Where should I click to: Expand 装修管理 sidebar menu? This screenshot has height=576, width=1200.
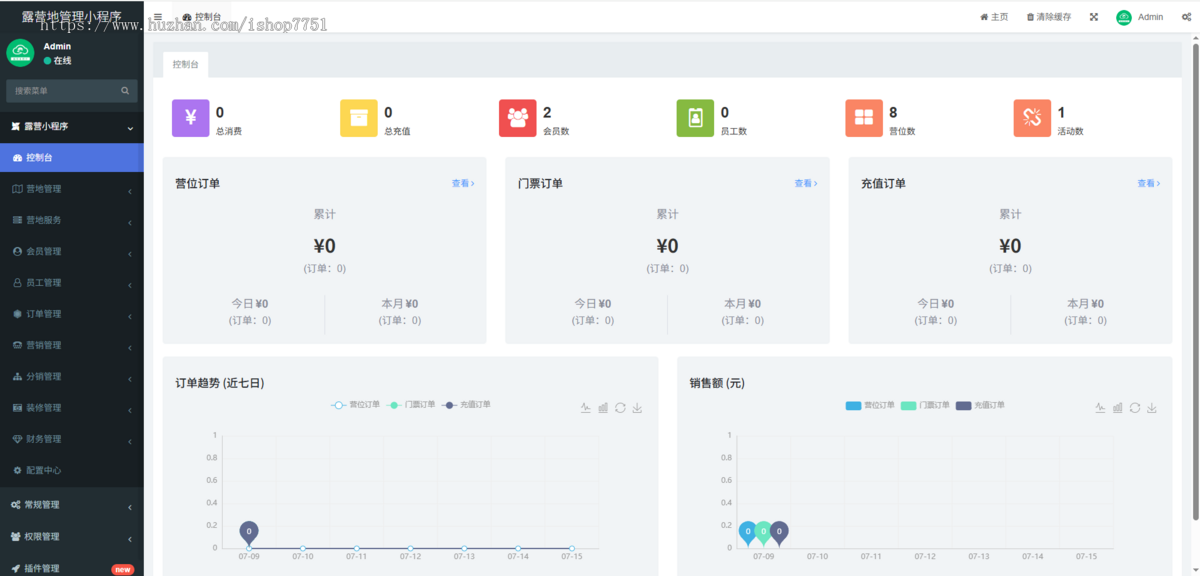tap(72, 408)
